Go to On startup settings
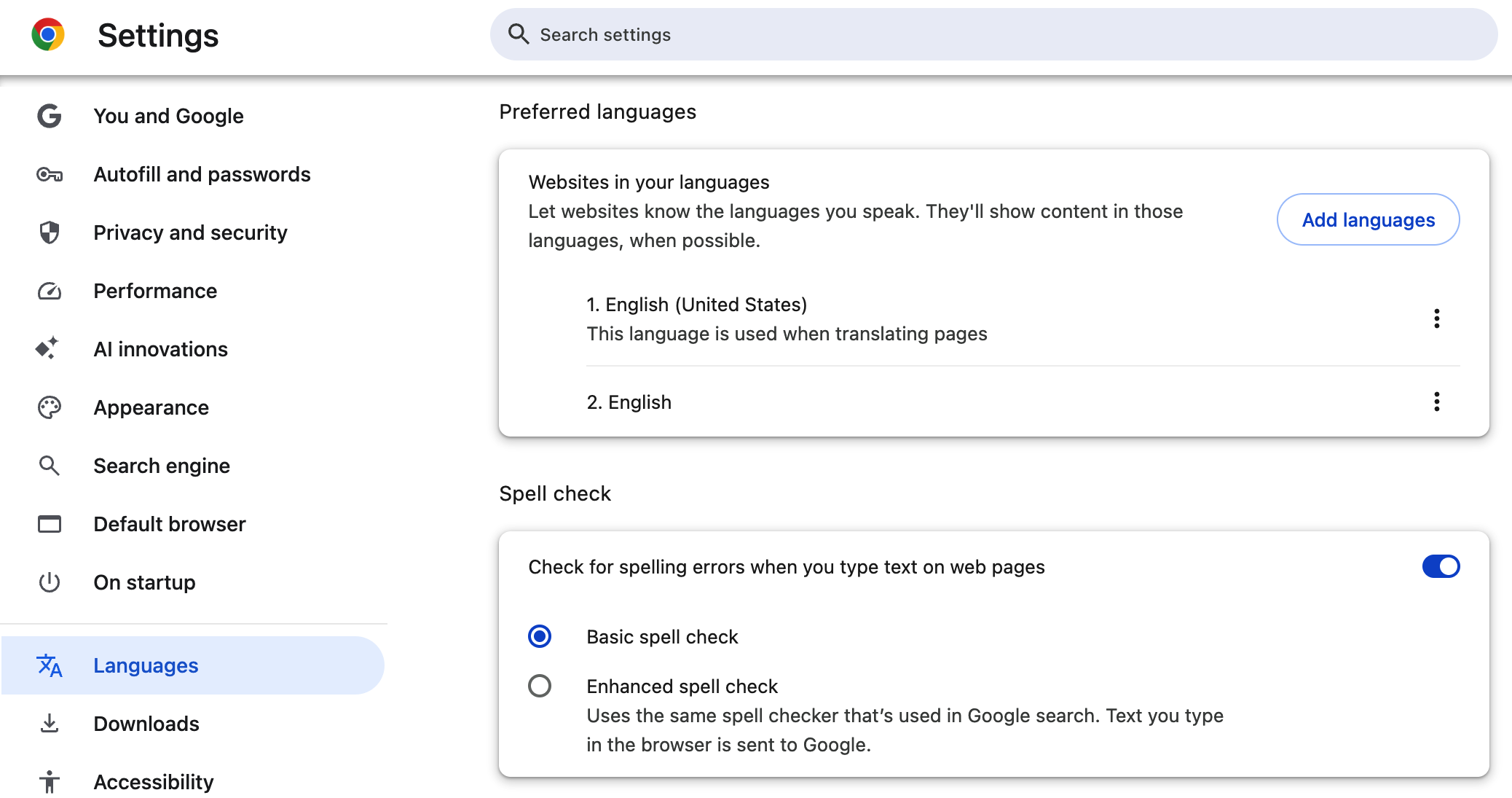 coord(193,582)
